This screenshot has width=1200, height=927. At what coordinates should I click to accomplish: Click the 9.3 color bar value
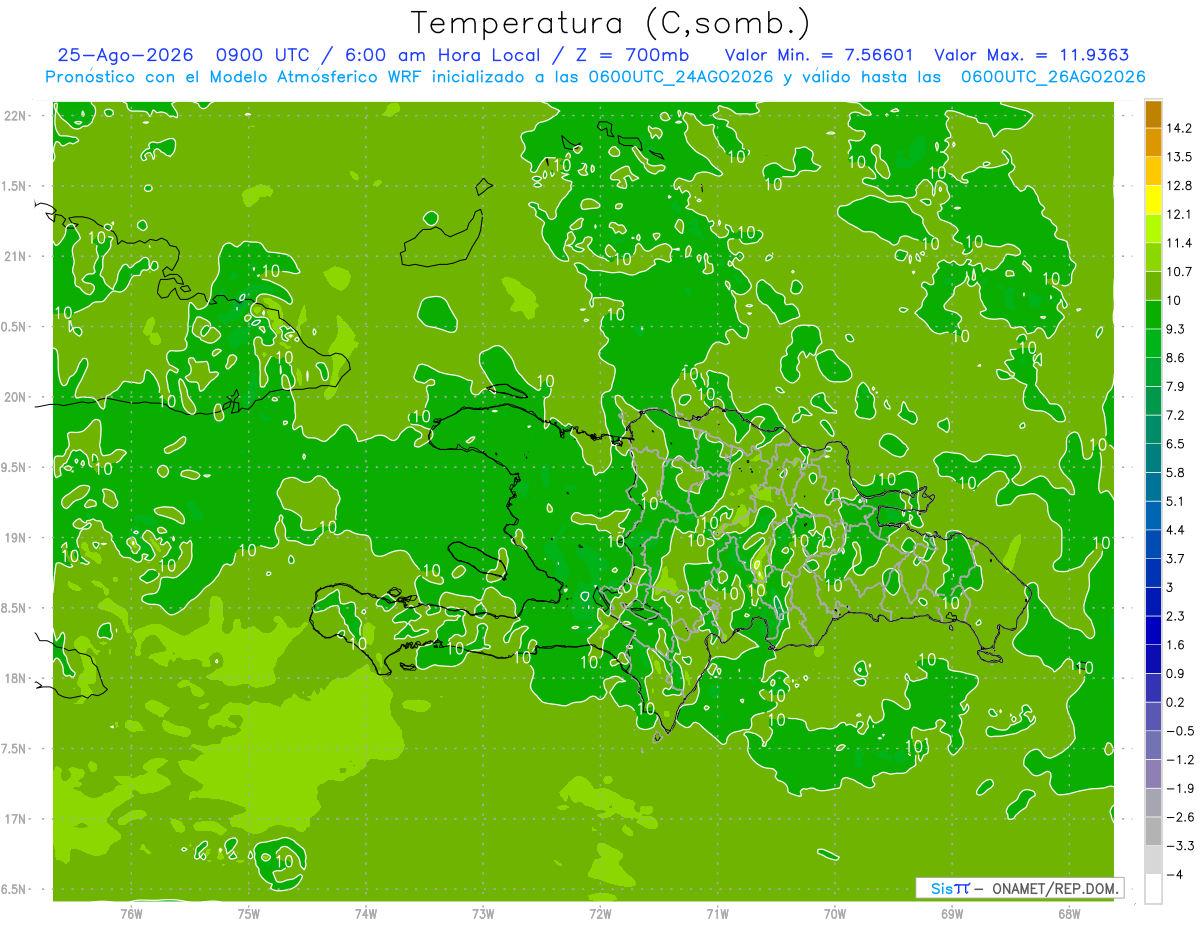pos(1176,328)
